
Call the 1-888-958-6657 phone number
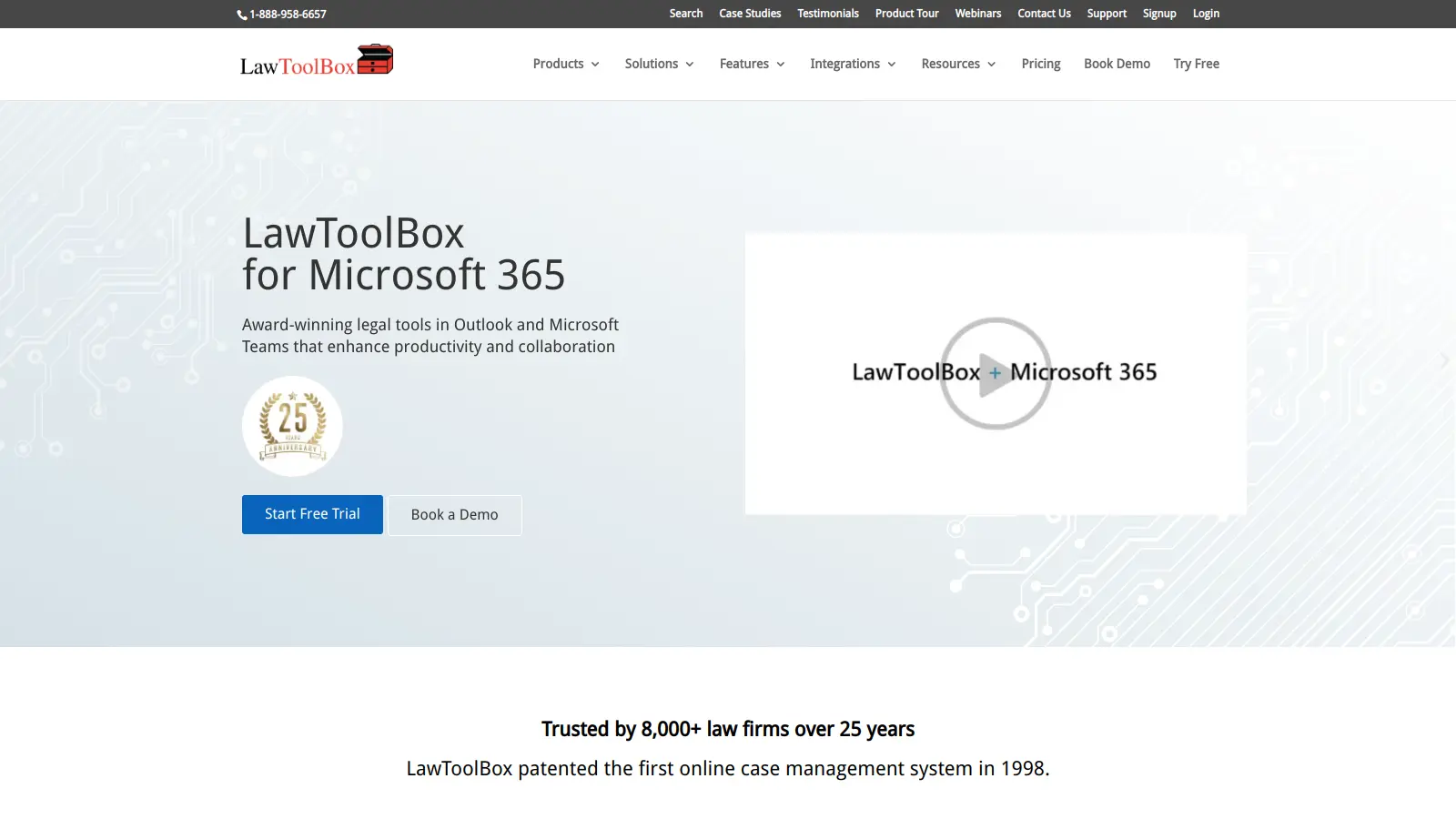tap(288, 14)
